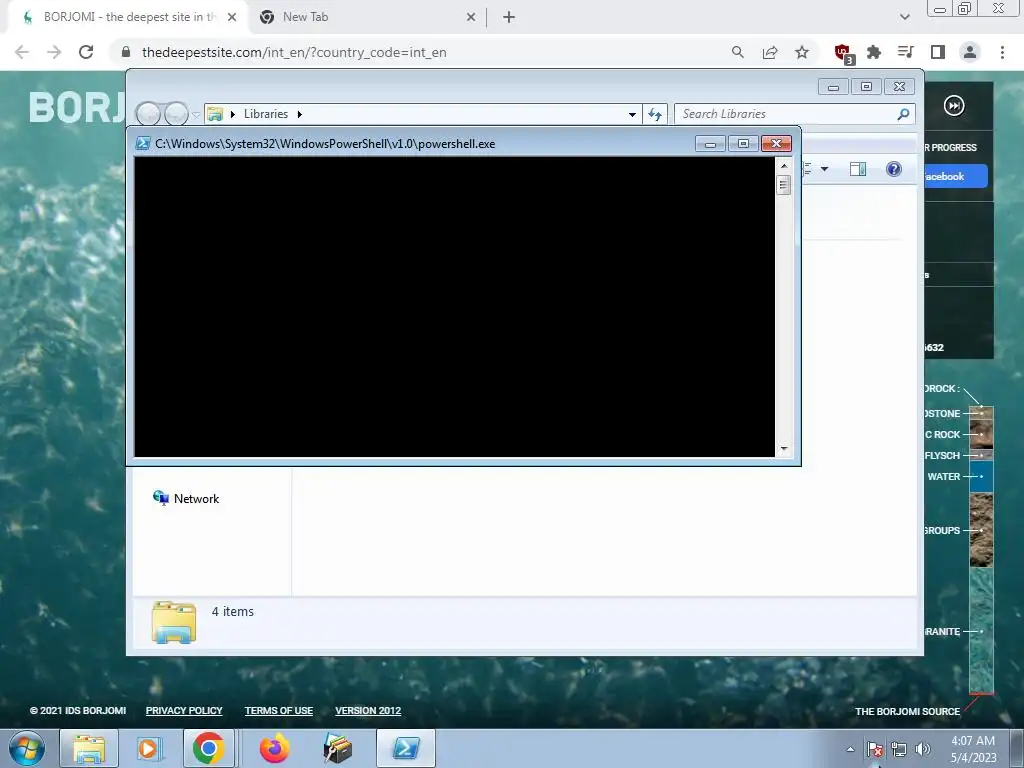Open the tab search dropdown arrow
1024x768 pixels.
click(x=904, y=17)
